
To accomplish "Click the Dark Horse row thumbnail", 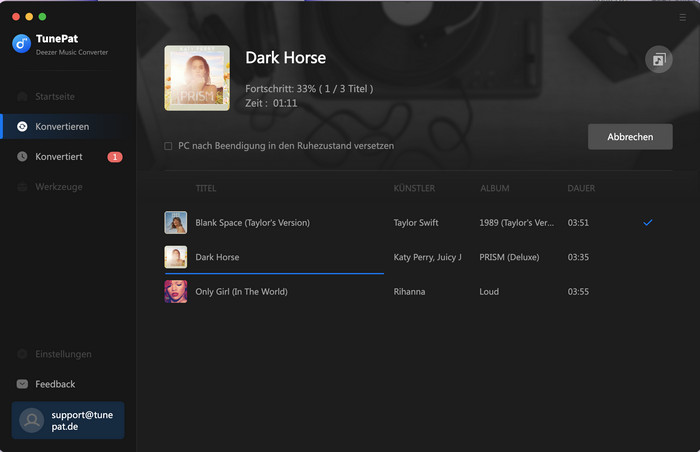I will click(x=175, y=257).
